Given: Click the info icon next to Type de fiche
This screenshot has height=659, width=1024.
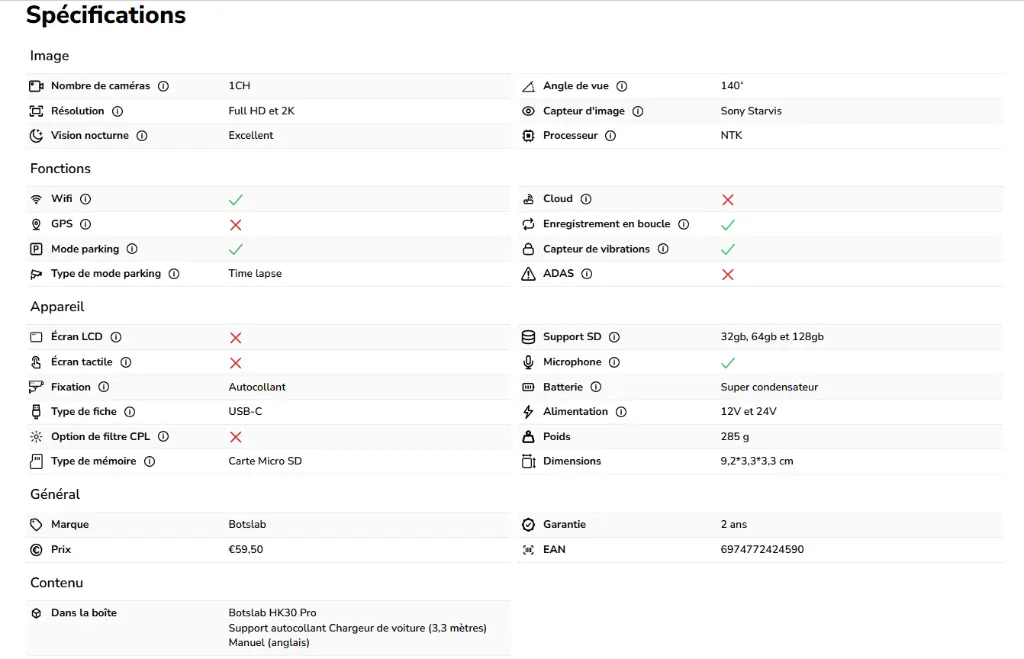Looking at the screenshot, I should 130,411.
